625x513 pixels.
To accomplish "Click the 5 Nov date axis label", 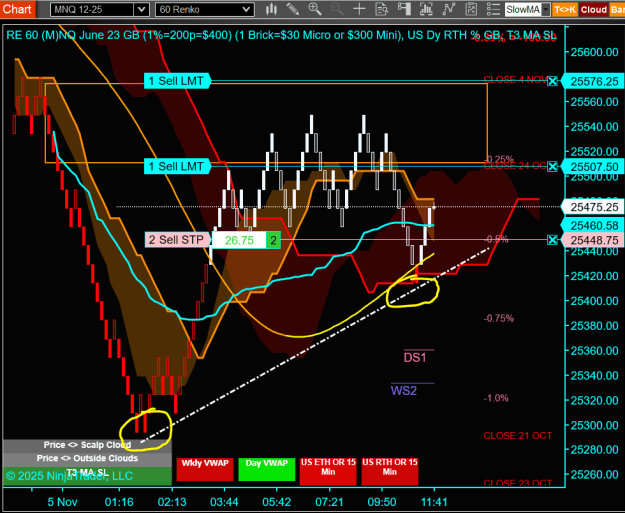I will click(63, 502).
